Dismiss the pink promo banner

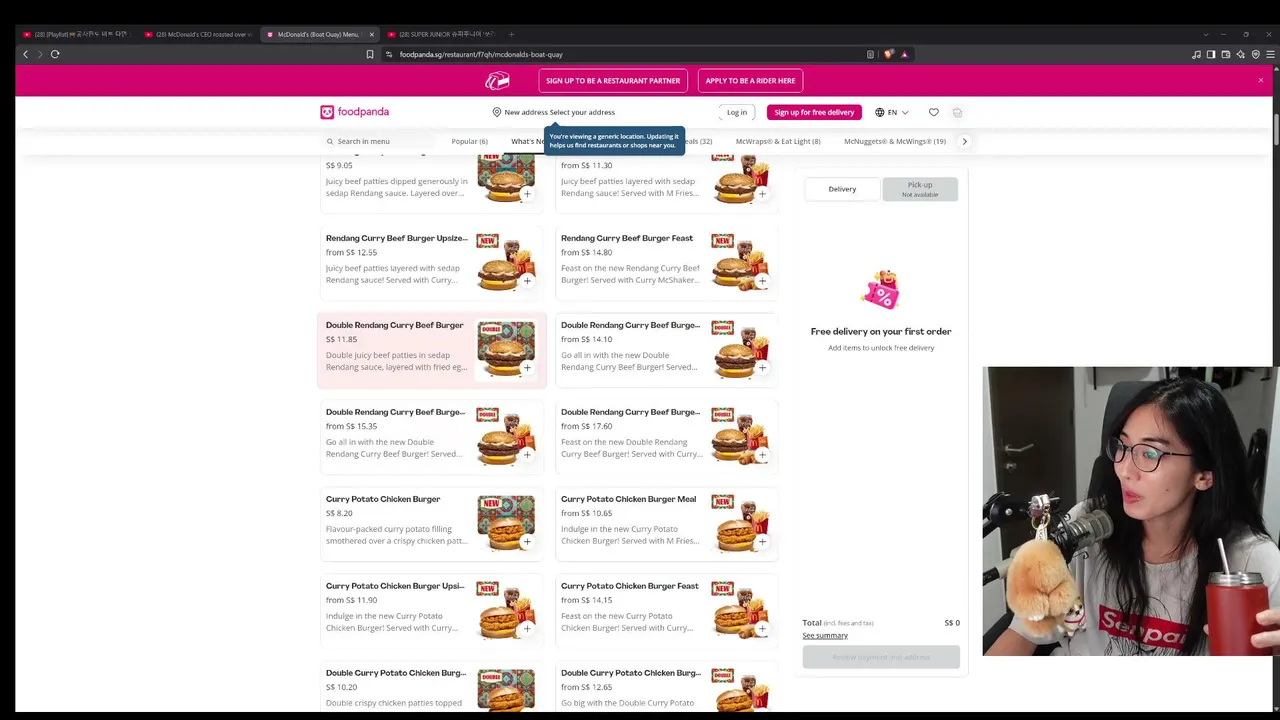[x=1261, y=80]
